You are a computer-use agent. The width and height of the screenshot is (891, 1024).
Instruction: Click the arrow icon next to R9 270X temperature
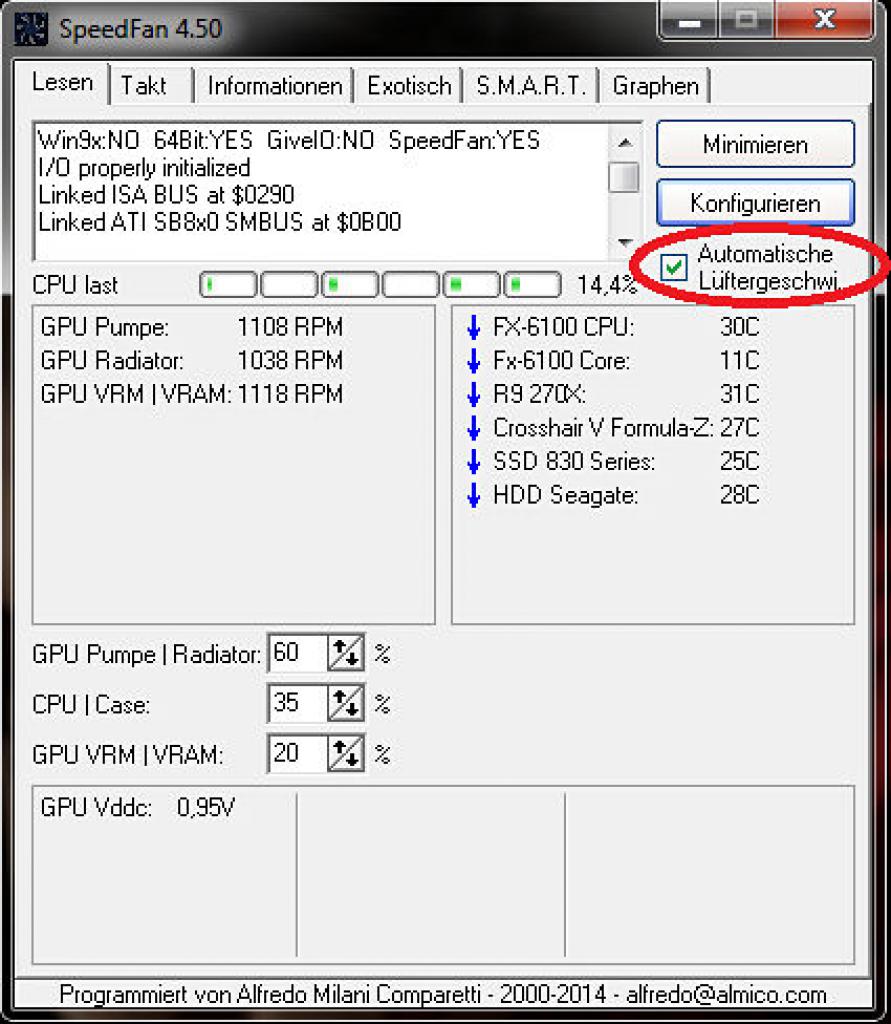tap(474, 394)
